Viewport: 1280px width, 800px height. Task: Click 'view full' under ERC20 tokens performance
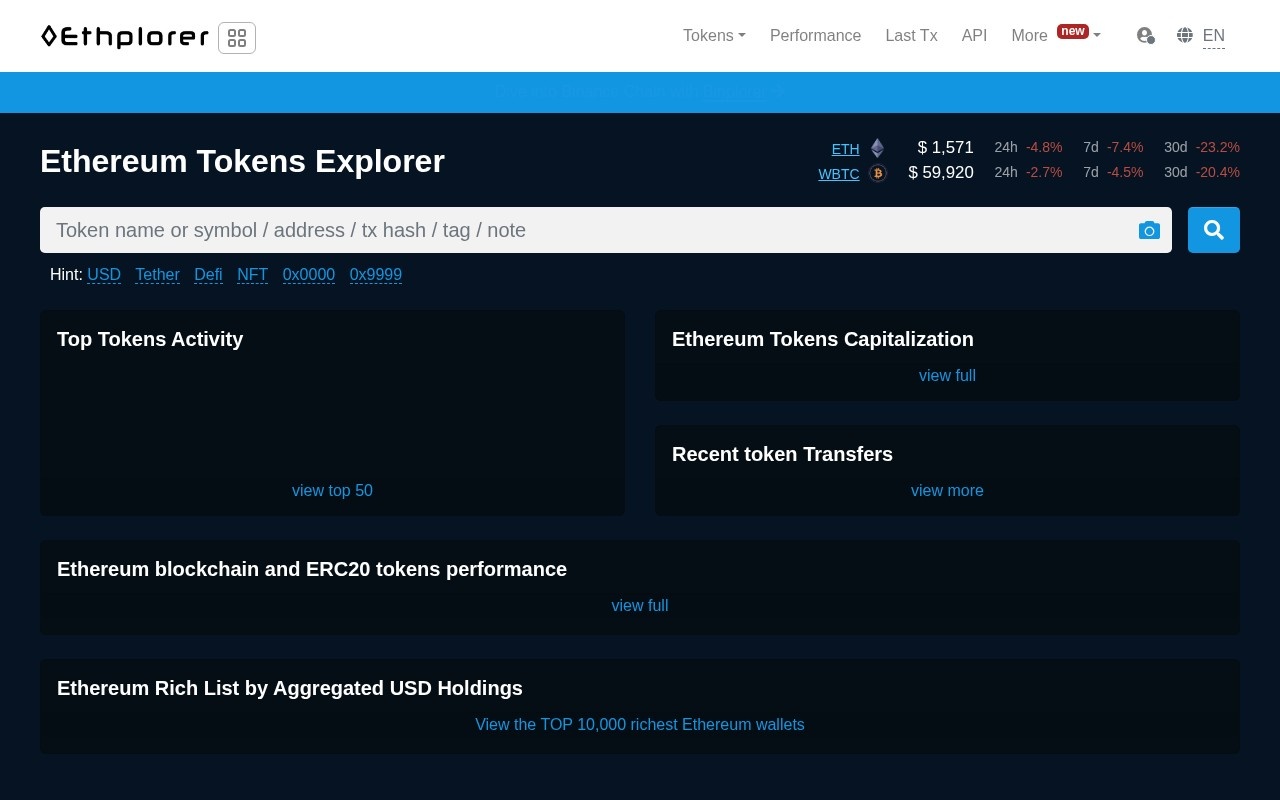[640, 606]
